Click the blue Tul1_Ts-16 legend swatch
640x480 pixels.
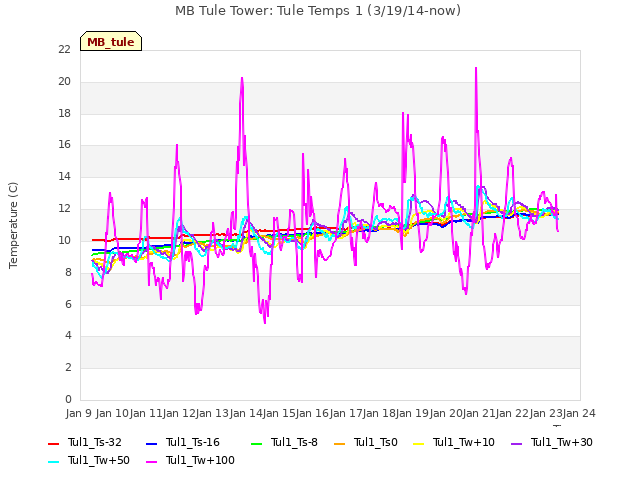pyautogui.click(x=151, y=443)
